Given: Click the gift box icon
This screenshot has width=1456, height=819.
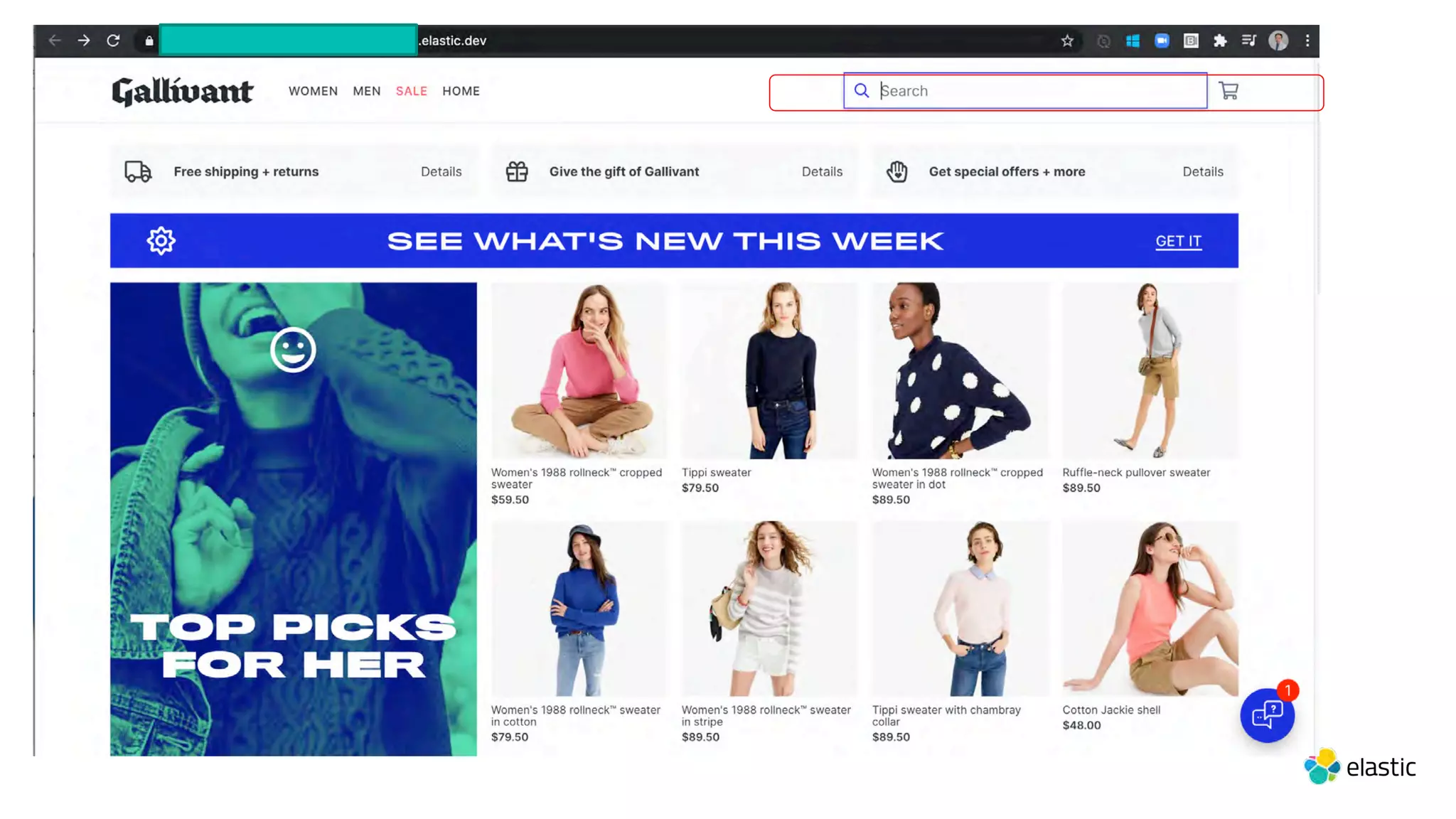Looking at the screenshot, I should pyautogui.click(x=517, y=171).
